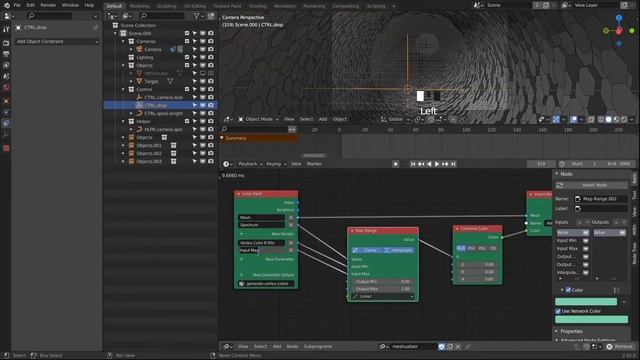This screenshot has height=360, width=640.
Task: Toggle the Clamp option on Map Range node
Action: 366,250
